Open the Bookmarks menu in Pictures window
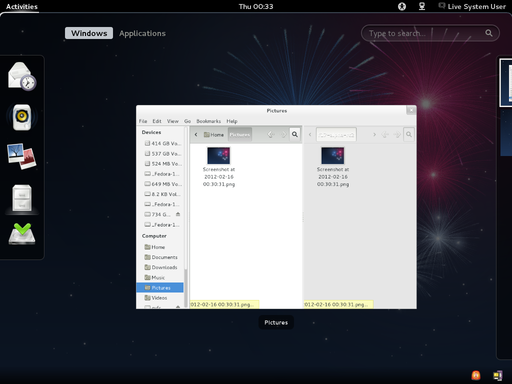This screenshot has width=512, height=384. click(209, 121)
